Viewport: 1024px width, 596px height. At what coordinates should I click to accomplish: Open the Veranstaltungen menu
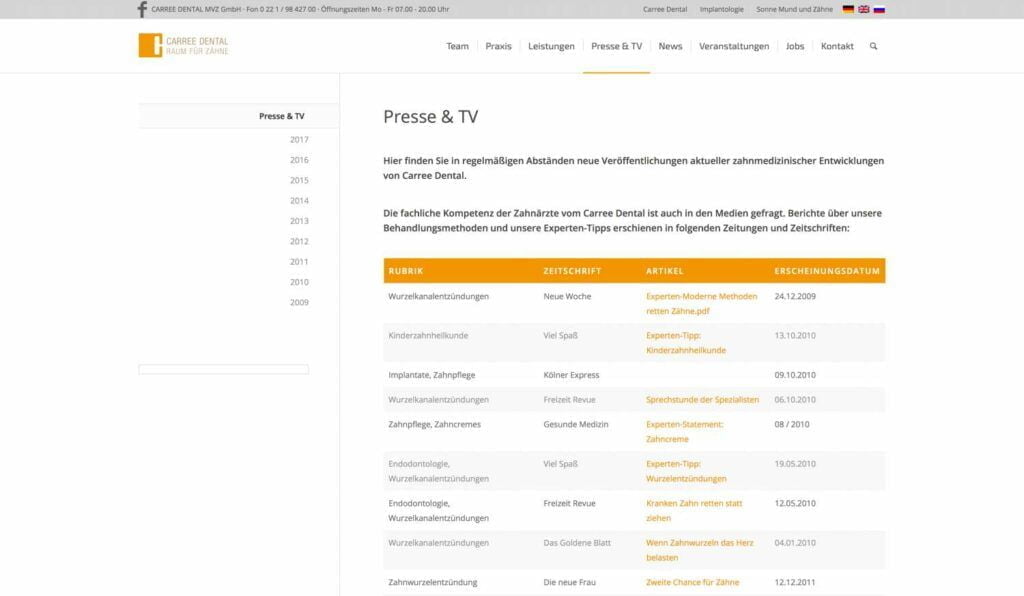pyautogui.click(x=734, y=46)
